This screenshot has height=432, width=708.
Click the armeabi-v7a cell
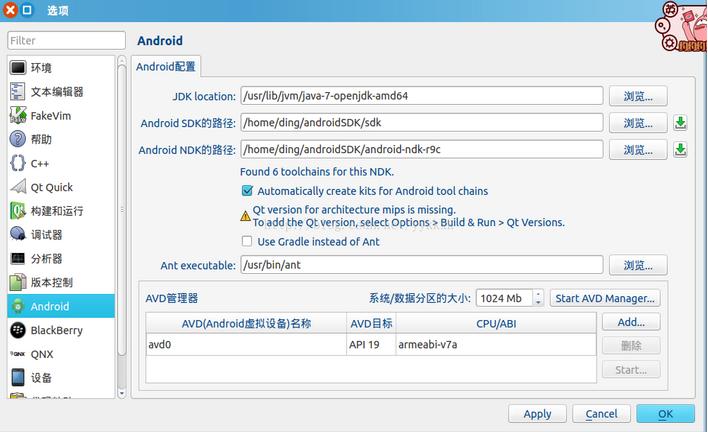(496, 344)
